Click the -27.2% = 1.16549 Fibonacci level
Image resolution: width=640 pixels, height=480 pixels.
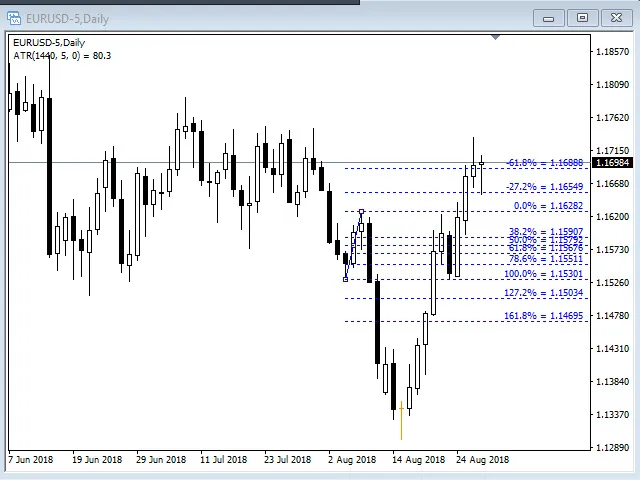(x=544, y=187)
